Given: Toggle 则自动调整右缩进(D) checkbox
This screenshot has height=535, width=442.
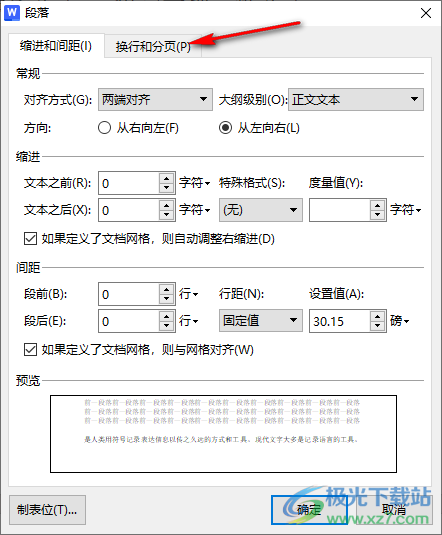Looking at the screenshot, I should point(30,239).
